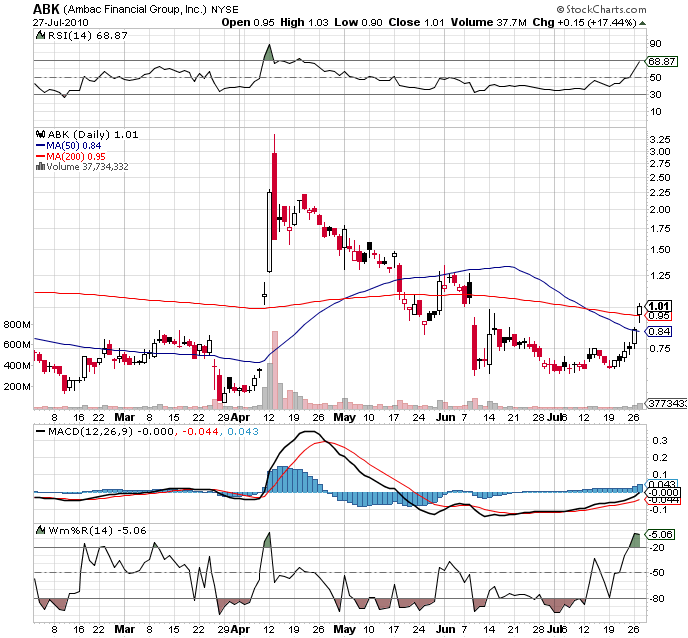Click the -5.06 Williams %R value tag
The height and width of the screenshot is (638, 688).
tap(661, 534)
